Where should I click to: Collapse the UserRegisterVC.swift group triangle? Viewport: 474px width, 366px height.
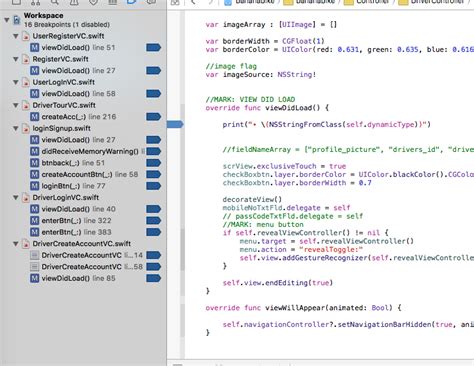pos(16,36)
